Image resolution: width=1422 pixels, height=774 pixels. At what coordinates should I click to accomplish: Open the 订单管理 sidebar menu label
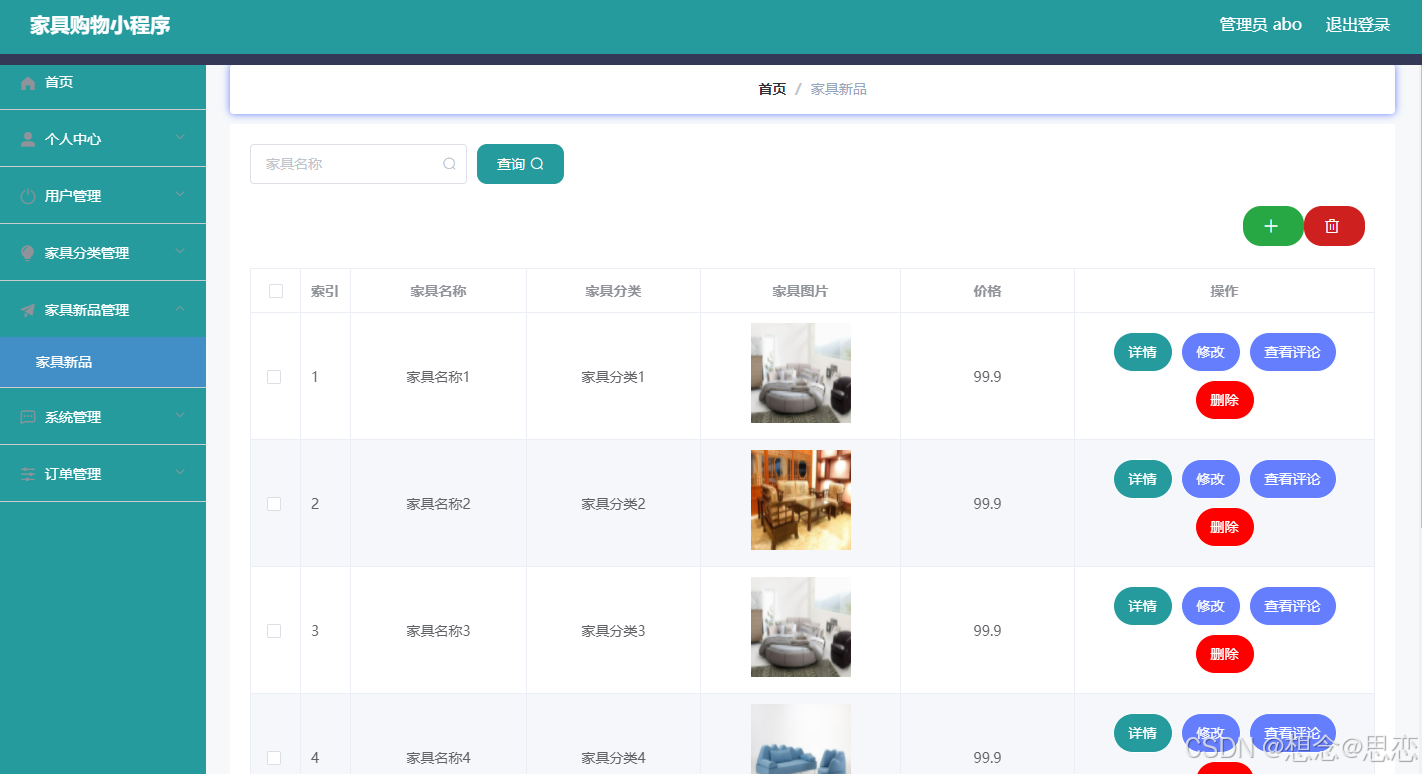click(73, 475)
